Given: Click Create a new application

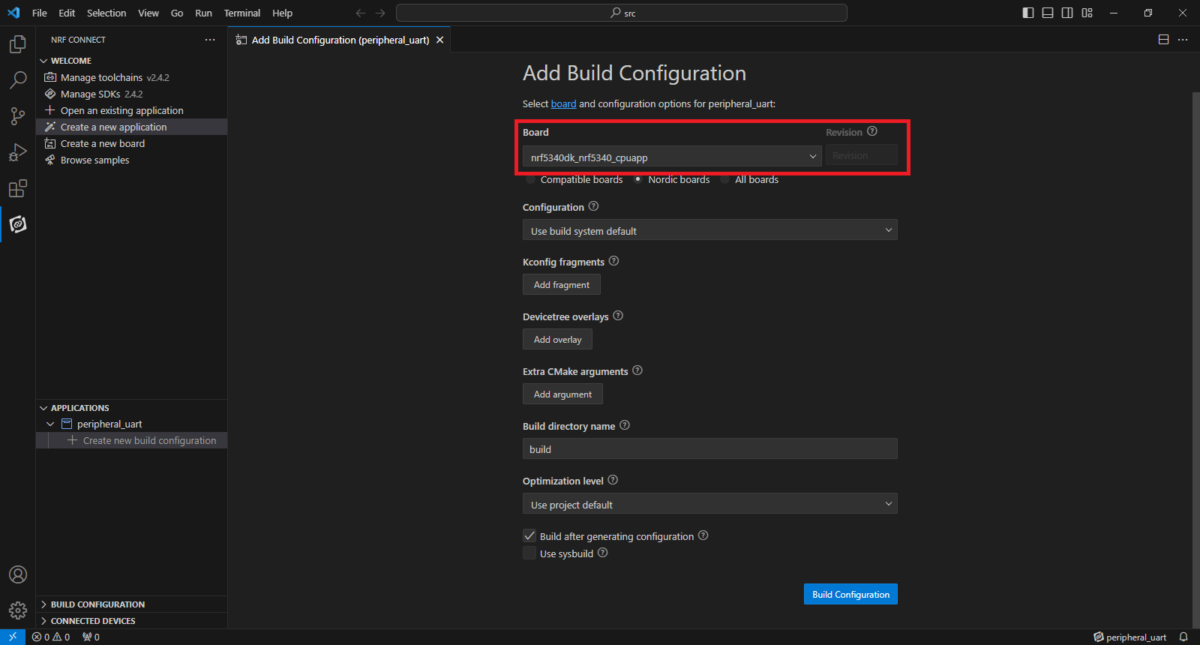Looking at the screenshot, I should (x=131, y=127).
